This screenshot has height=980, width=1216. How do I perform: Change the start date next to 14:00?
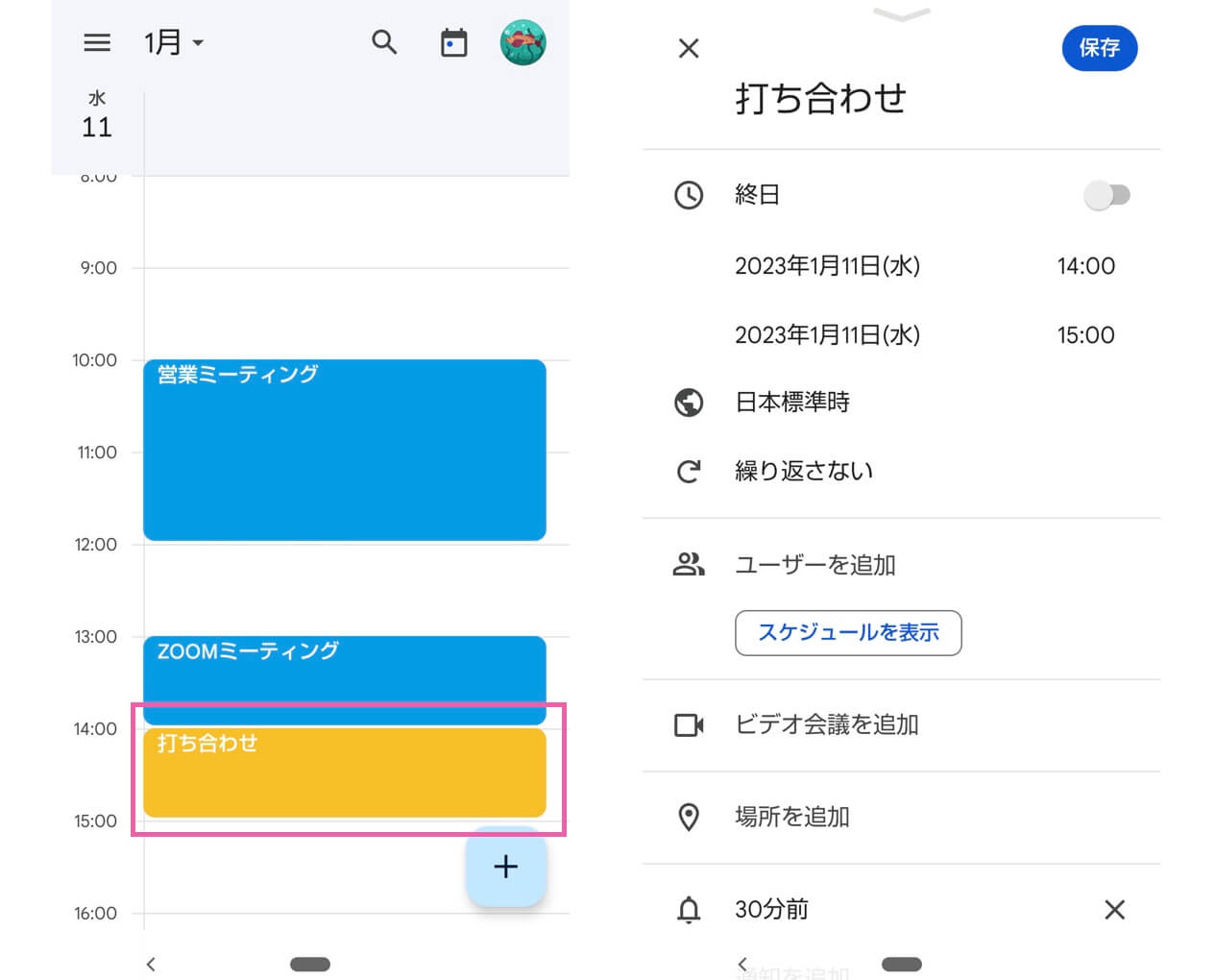[827, 266]
